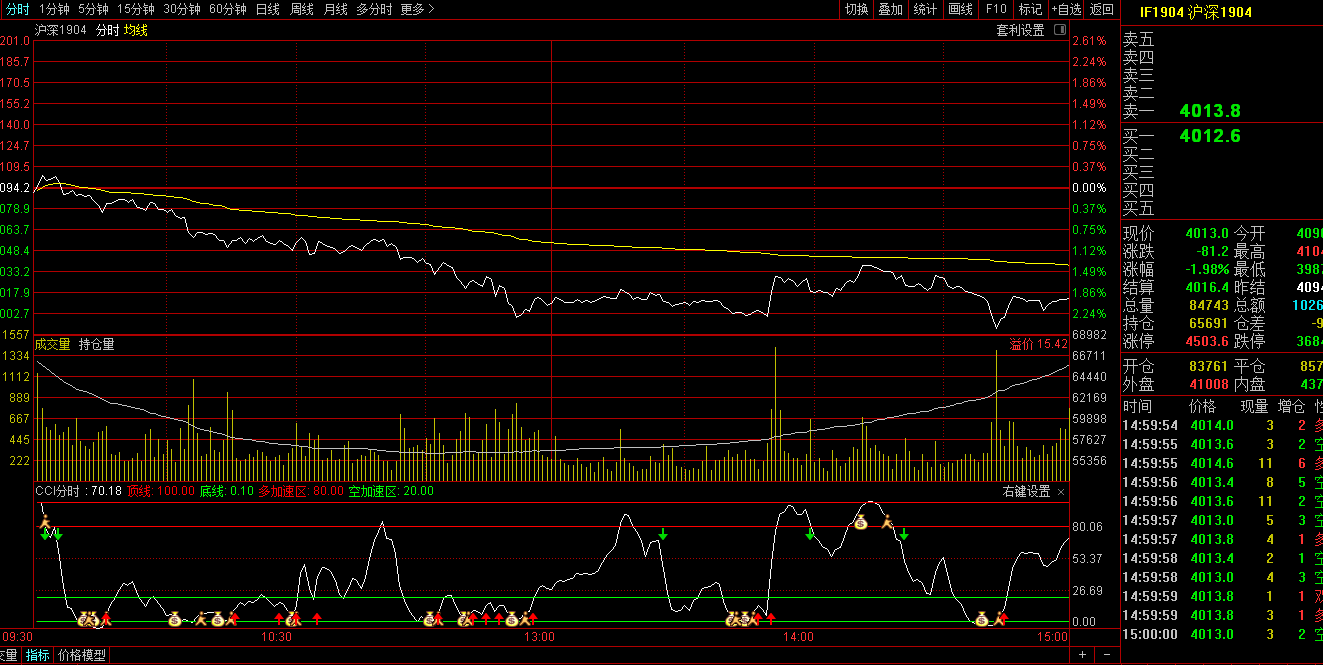
Task: Close the CCI indicator panel with ×
Action: pyautogui.click(x=1061, y=492)
